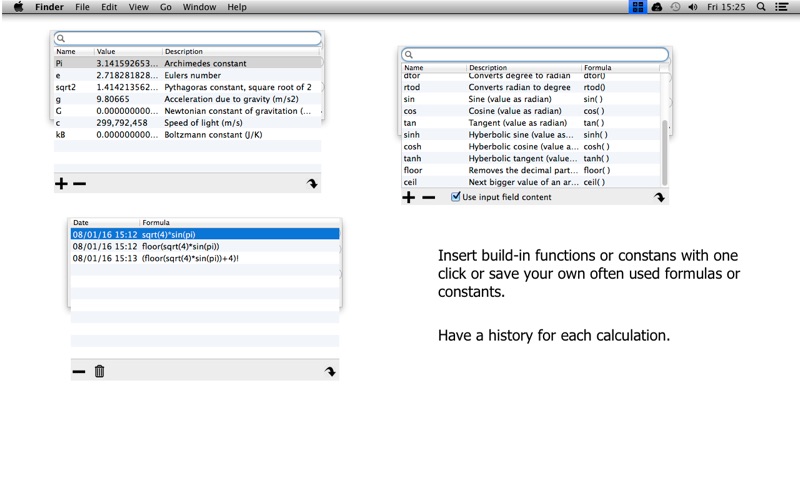Select history entry (floor(sqrt(4)*sin(pi))+4)!
The image size is (800, 500).
205,258
